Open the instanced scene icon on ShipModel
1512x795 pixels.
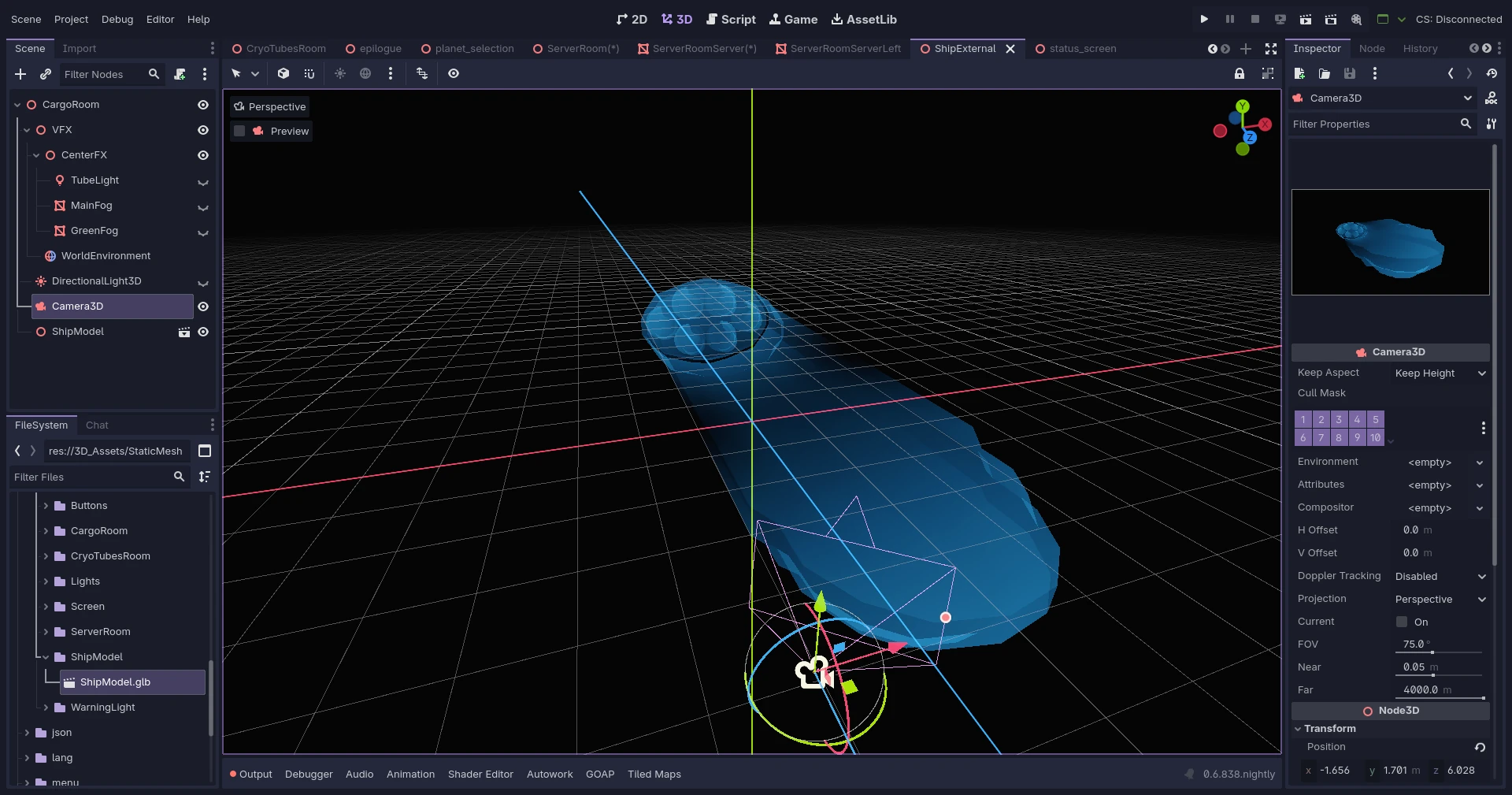click(x=184, y=332)
